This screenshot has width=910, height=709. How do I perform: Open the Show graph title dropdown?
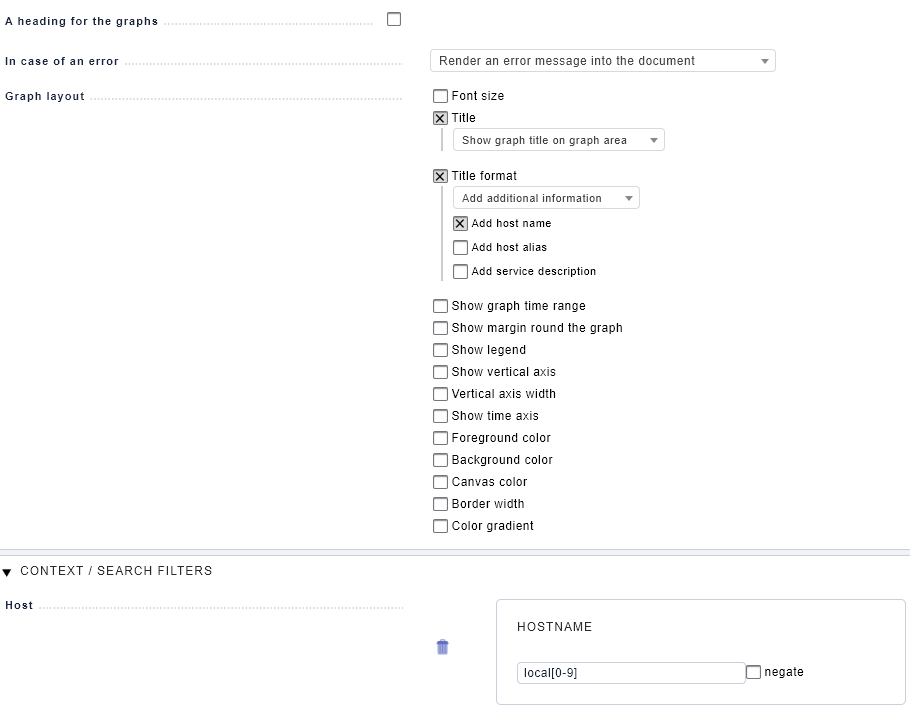(558, 141)
